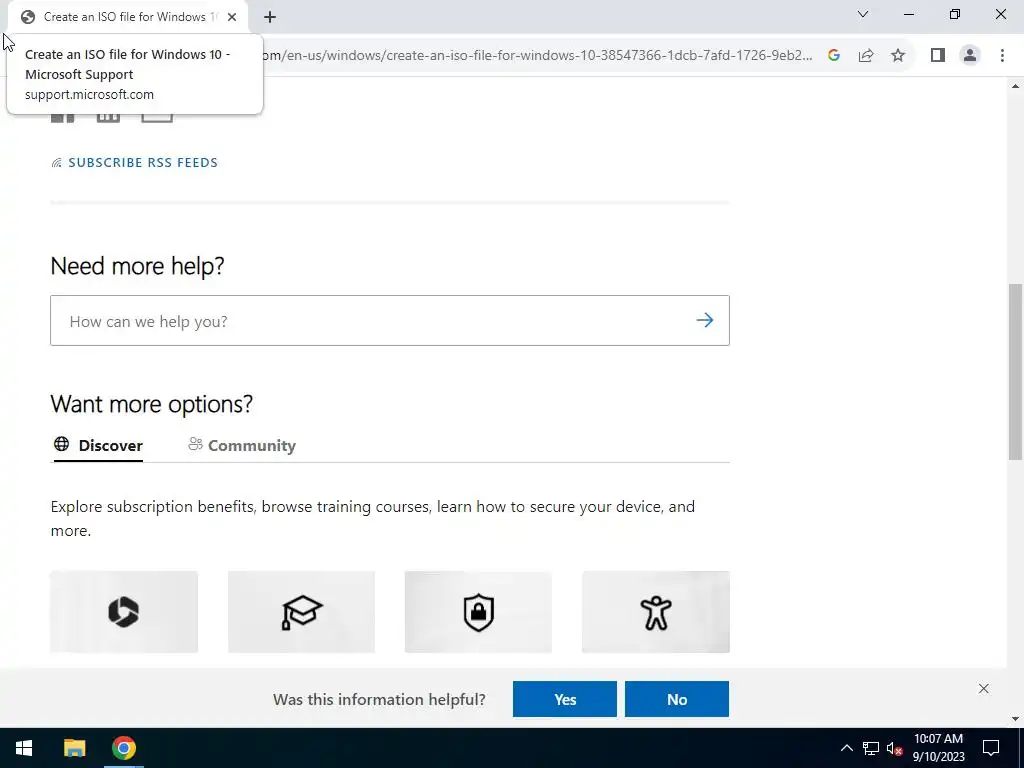Answer Yes to helpful feedback
The height and width of the screenshot is (768, 1024).
565,699
